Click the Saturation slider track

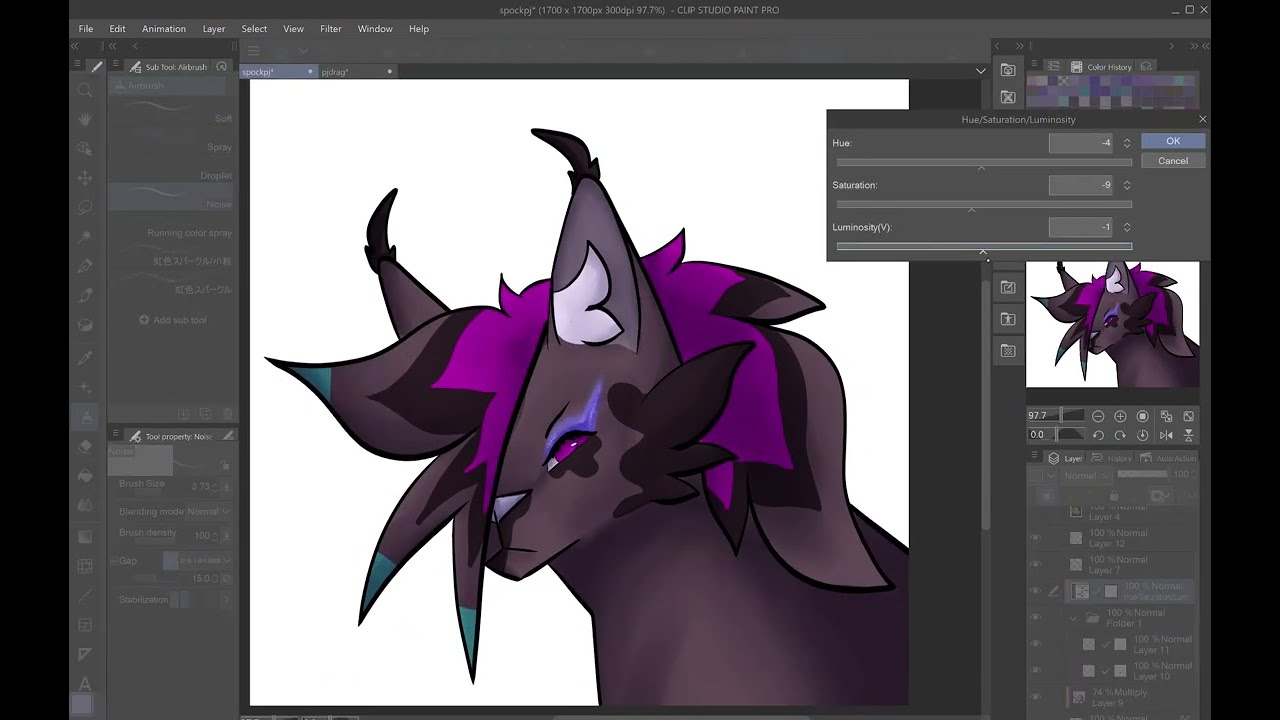pos(984,204)
